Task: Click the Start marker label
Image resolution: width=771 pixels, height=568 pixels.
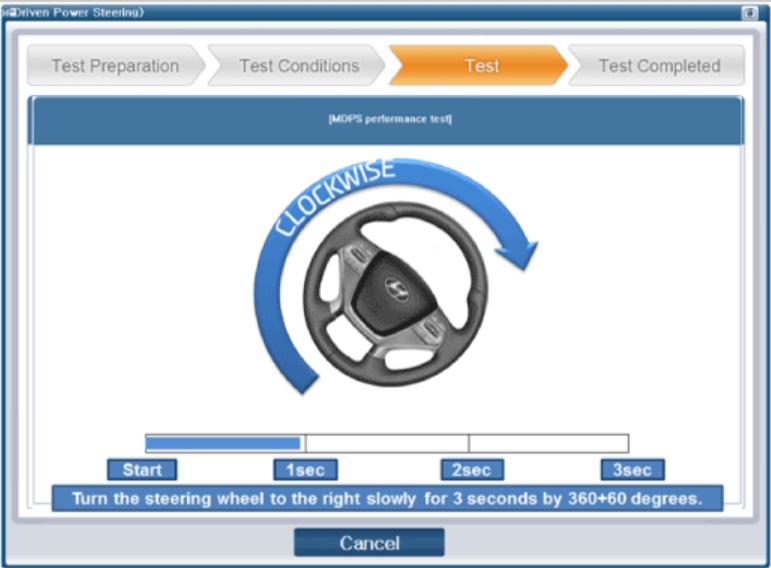Action: [142, 470]
